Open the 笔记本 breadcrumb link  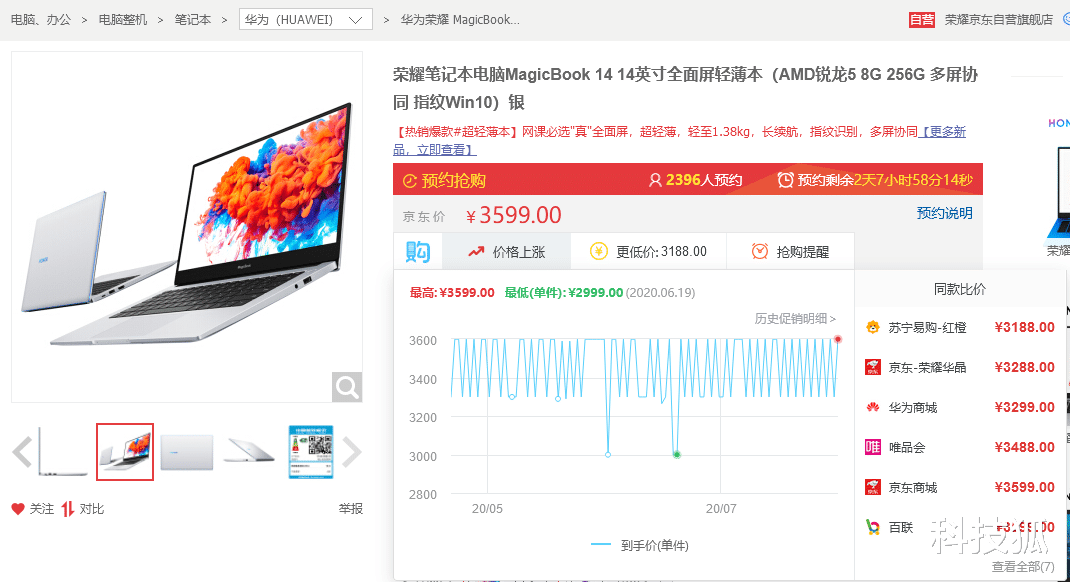pos(192,20)
